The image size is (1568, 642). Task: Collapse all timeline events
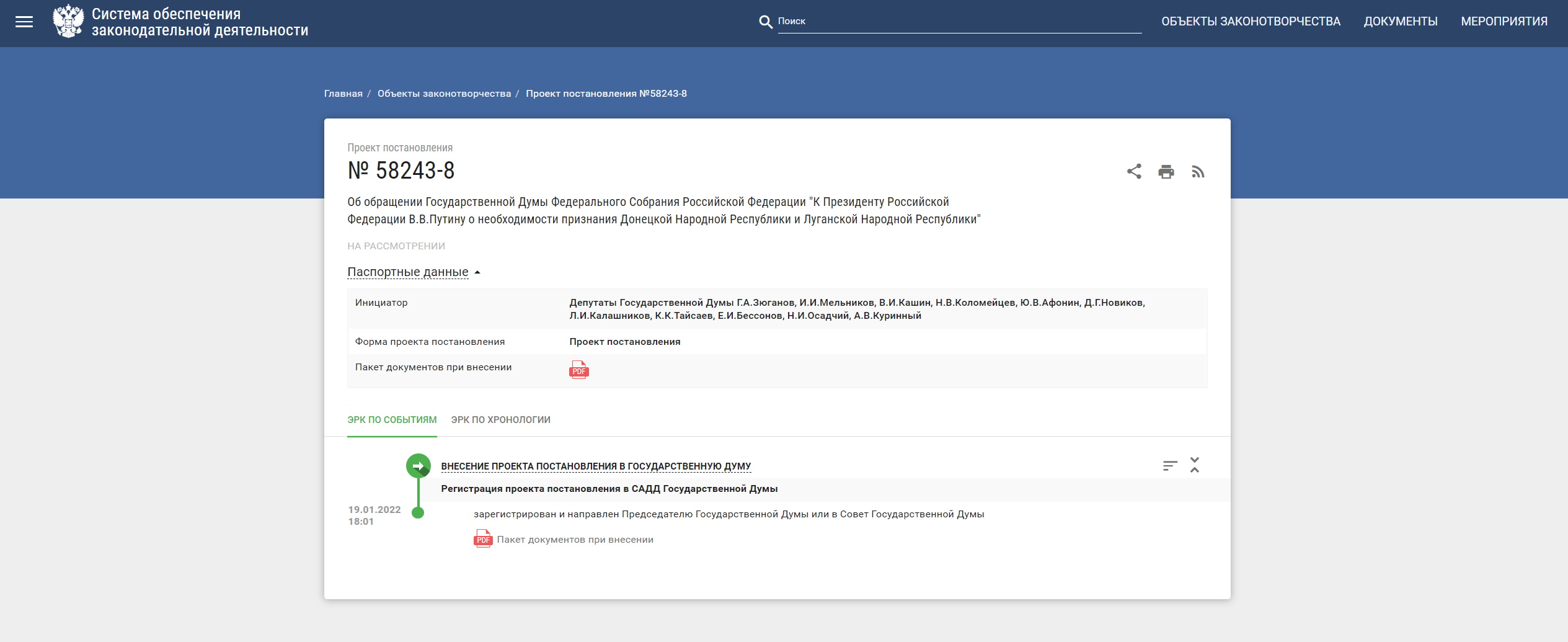(x=1194, y=465)
